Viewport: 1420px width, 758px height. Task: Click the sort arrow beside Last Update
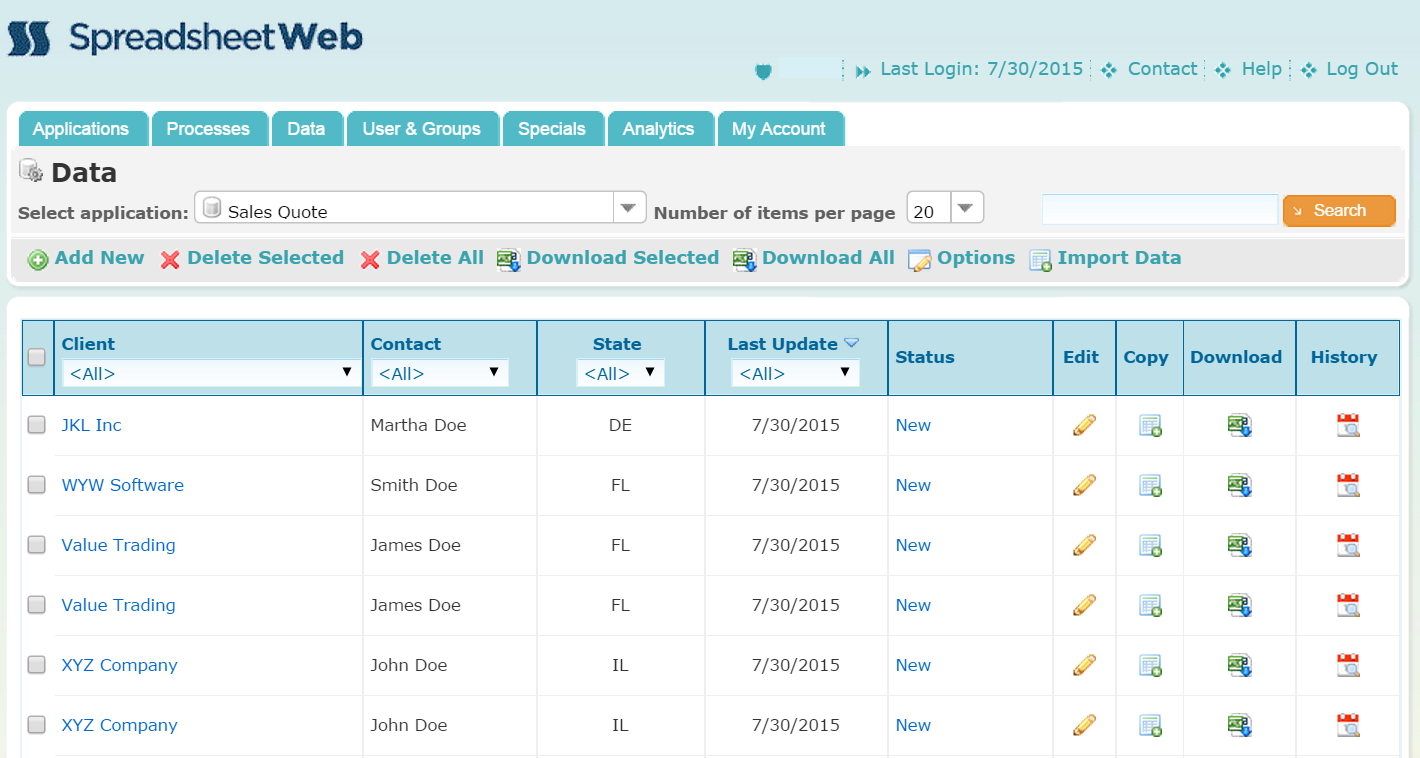point(851,343)
